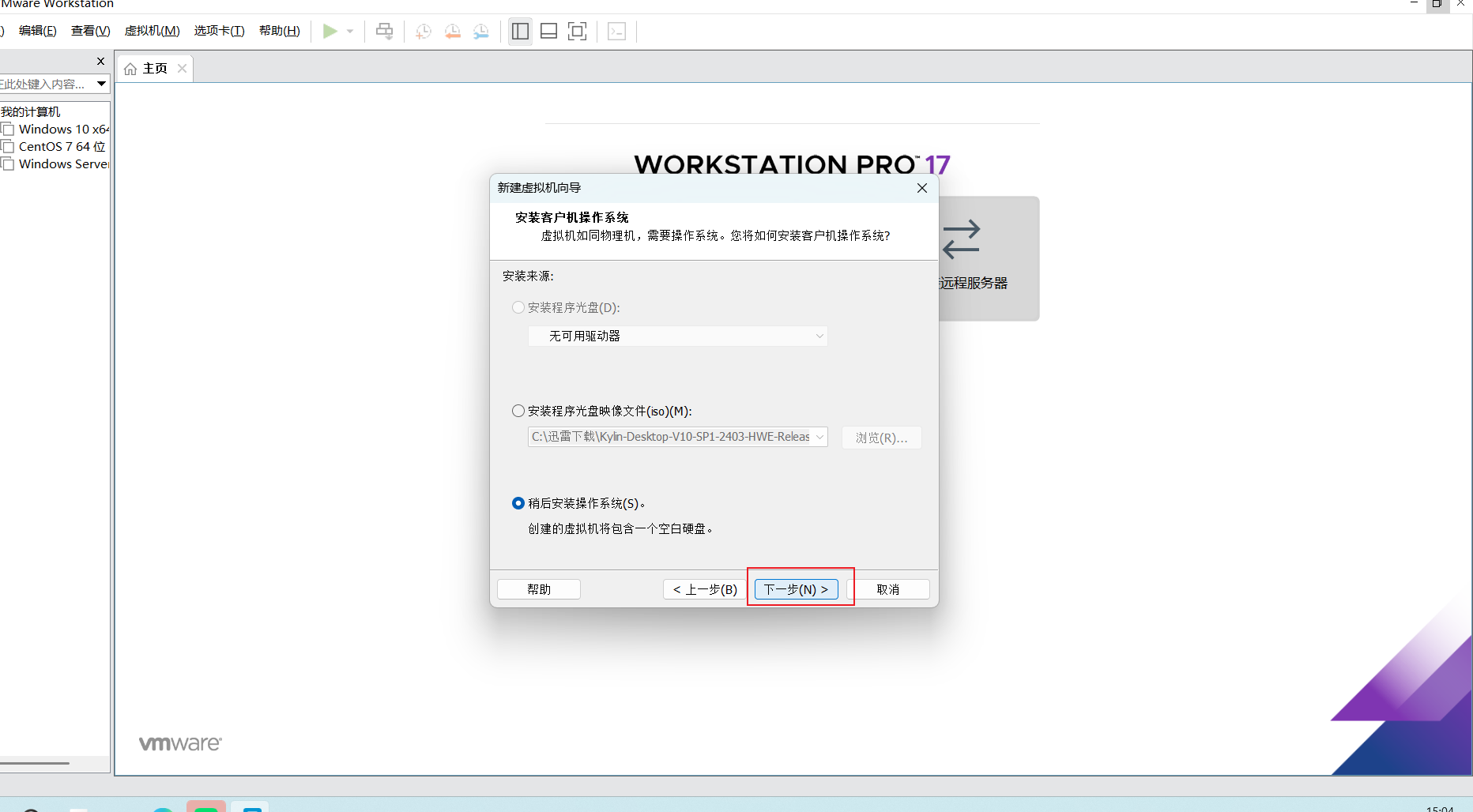Select 稍后安装操作系统(S) radio option
Screen dimensions: 1473x812
tap(518, 503)
